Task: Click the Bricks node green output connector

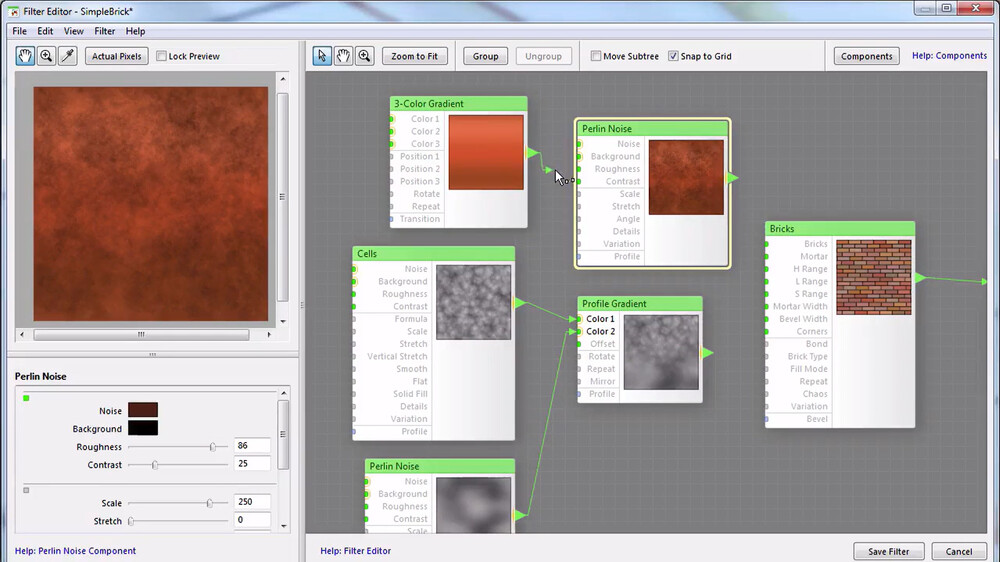Action: pyautogui.click(x=920, y=278)
